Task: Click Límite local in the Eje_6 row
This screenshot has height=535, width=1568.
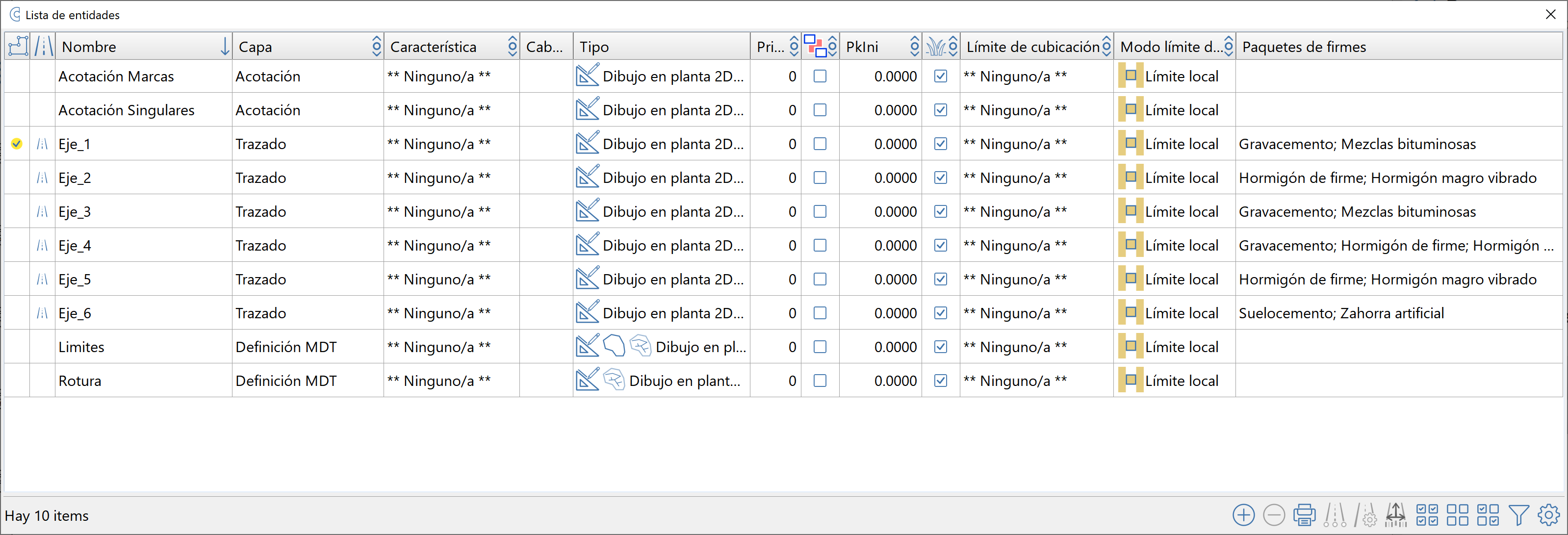Action: coord(1181,313)
